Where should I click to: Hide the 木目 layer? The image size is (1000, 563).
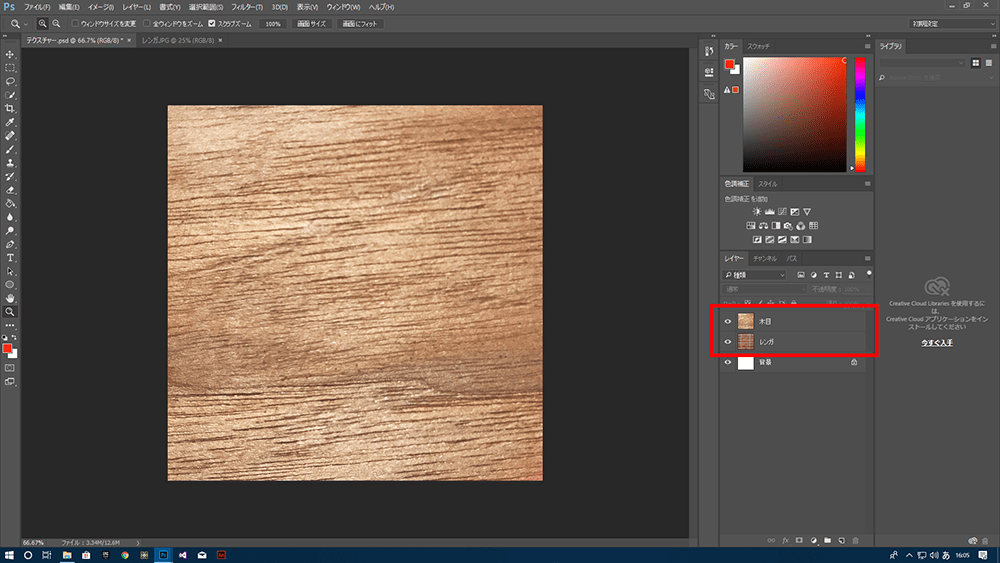click(x=727, y=322)
